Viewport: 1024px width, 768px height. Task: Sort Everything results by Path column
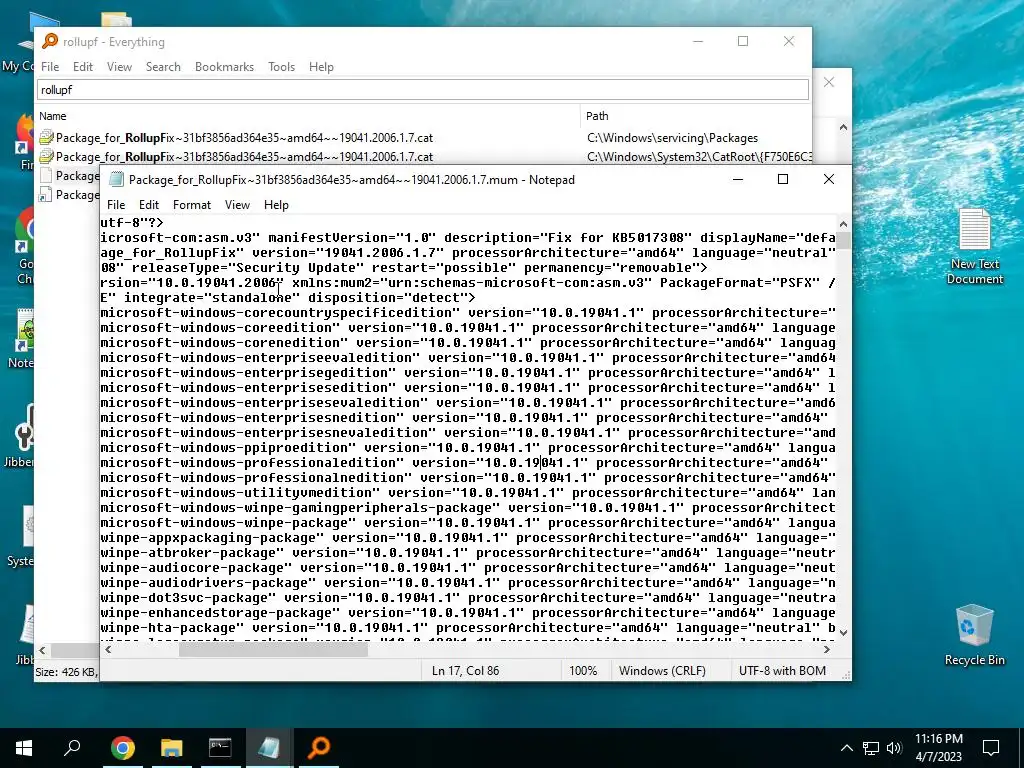(x=696, y=116)
